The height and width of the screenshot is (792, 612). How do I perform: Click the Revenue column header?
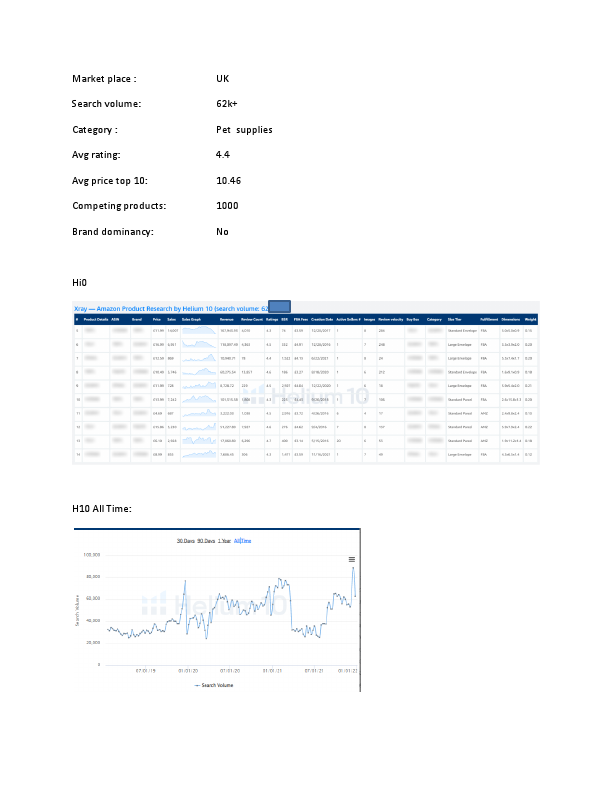[227, 319]
